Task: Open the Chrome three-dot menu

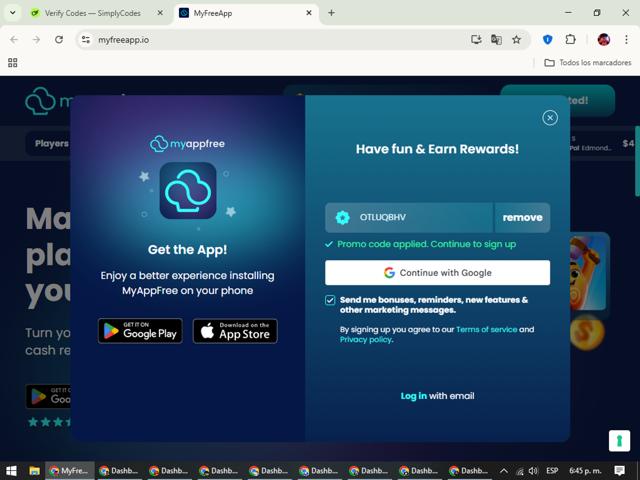Action: (626, 40)
